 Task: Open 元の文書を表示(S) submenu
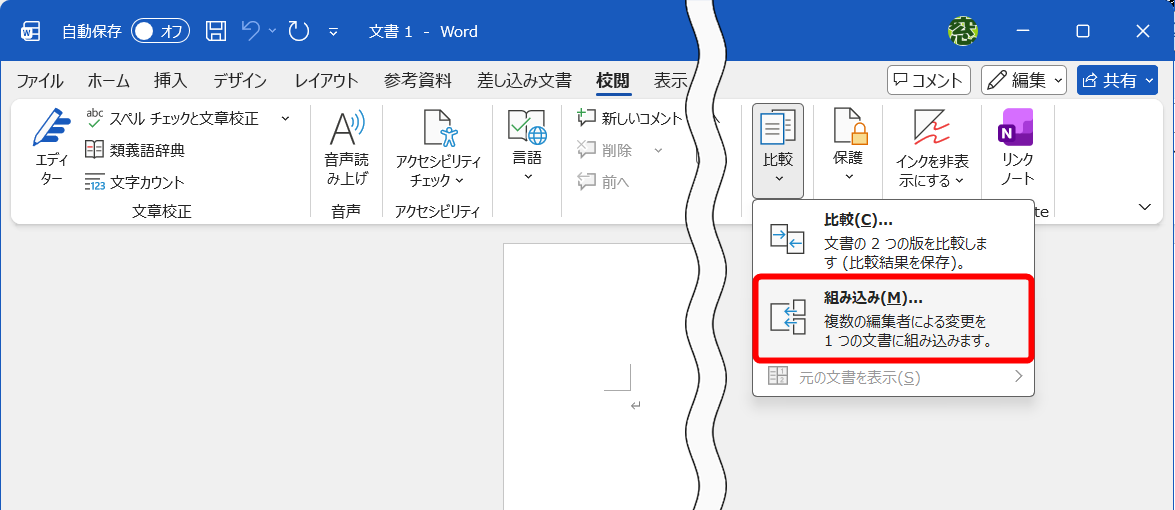click(x=893, y=377)
